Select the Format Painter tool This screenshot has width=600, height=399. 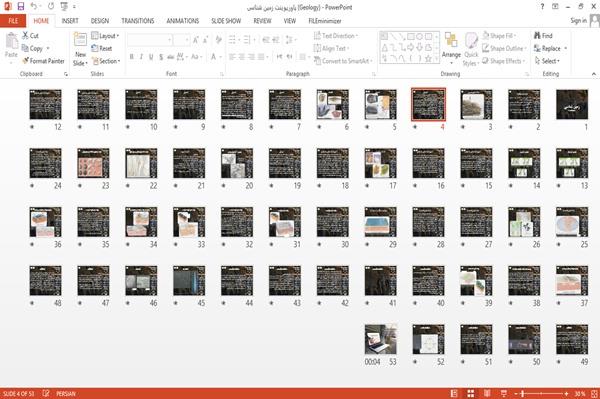43,61
